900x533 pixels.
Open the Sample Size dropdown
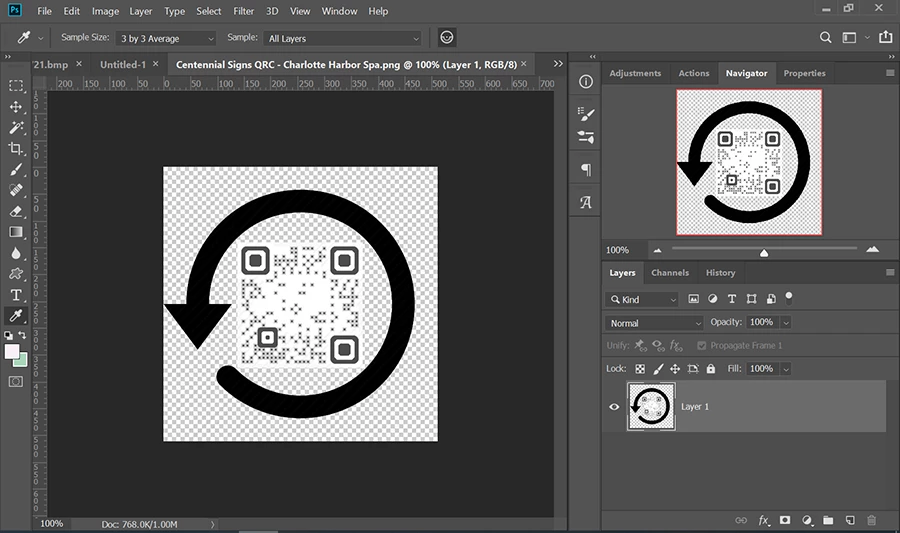pos(166,38)
